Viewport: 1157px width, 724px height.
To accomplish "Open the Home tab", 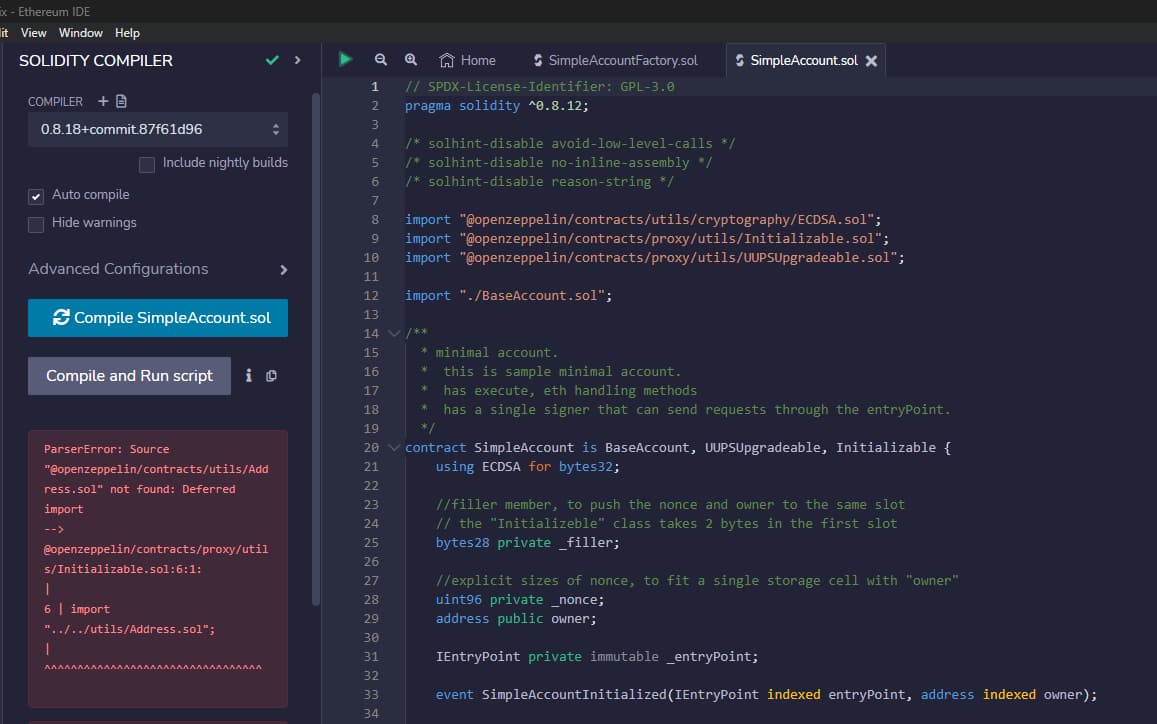I will pyautogui.click(x=467, y=61).
